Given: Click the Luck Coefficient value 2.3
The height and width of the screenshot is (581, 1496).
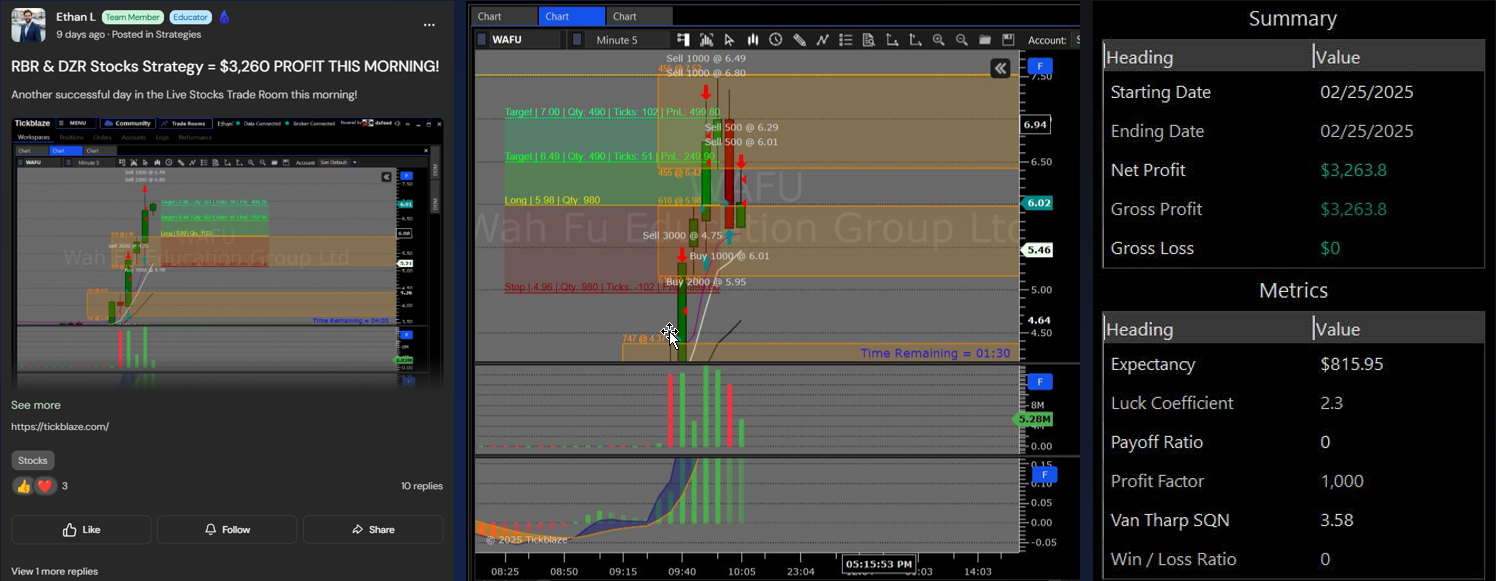Looking at the screenshot, I should pos(1331,403).
